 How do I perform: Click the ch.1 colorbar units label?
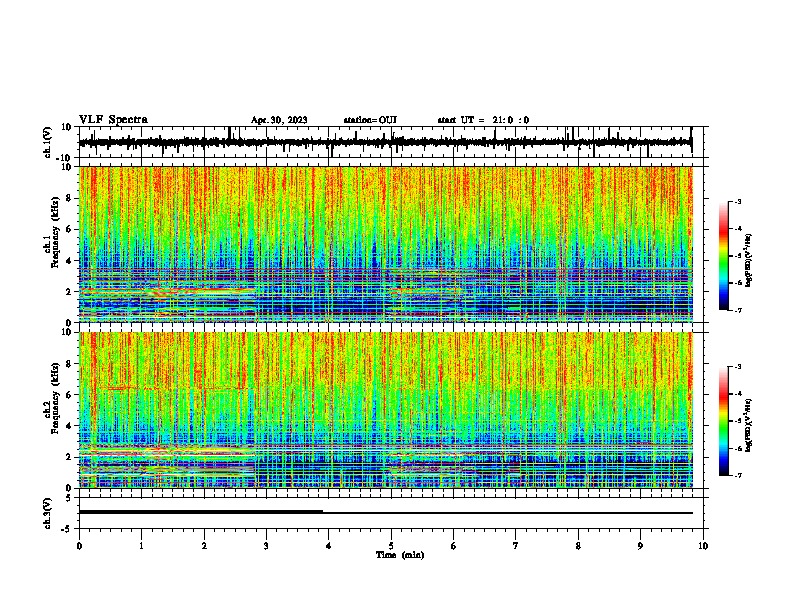pos(748,260)
